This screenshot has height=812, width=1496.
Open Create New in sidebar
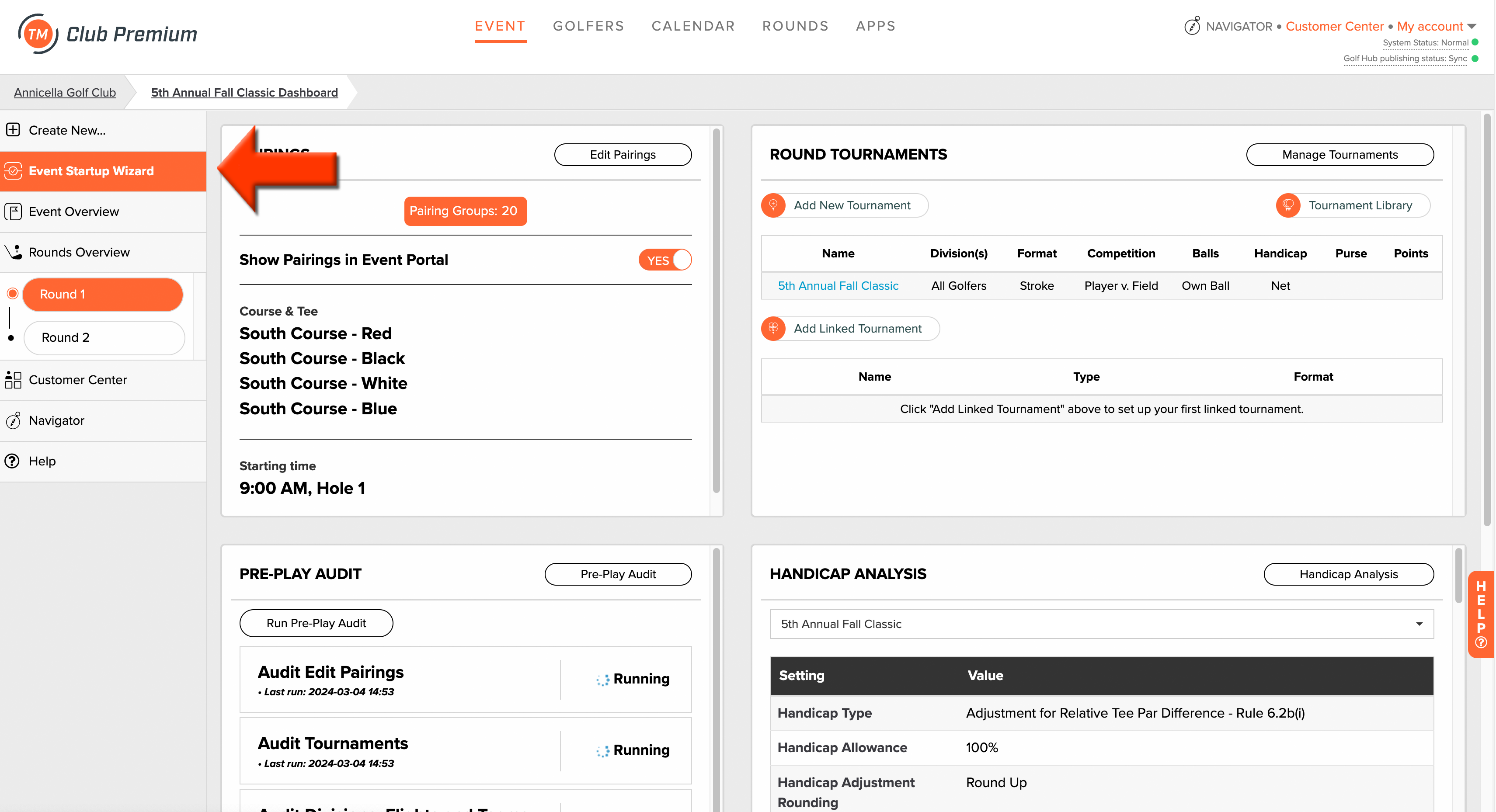point(103,130)
